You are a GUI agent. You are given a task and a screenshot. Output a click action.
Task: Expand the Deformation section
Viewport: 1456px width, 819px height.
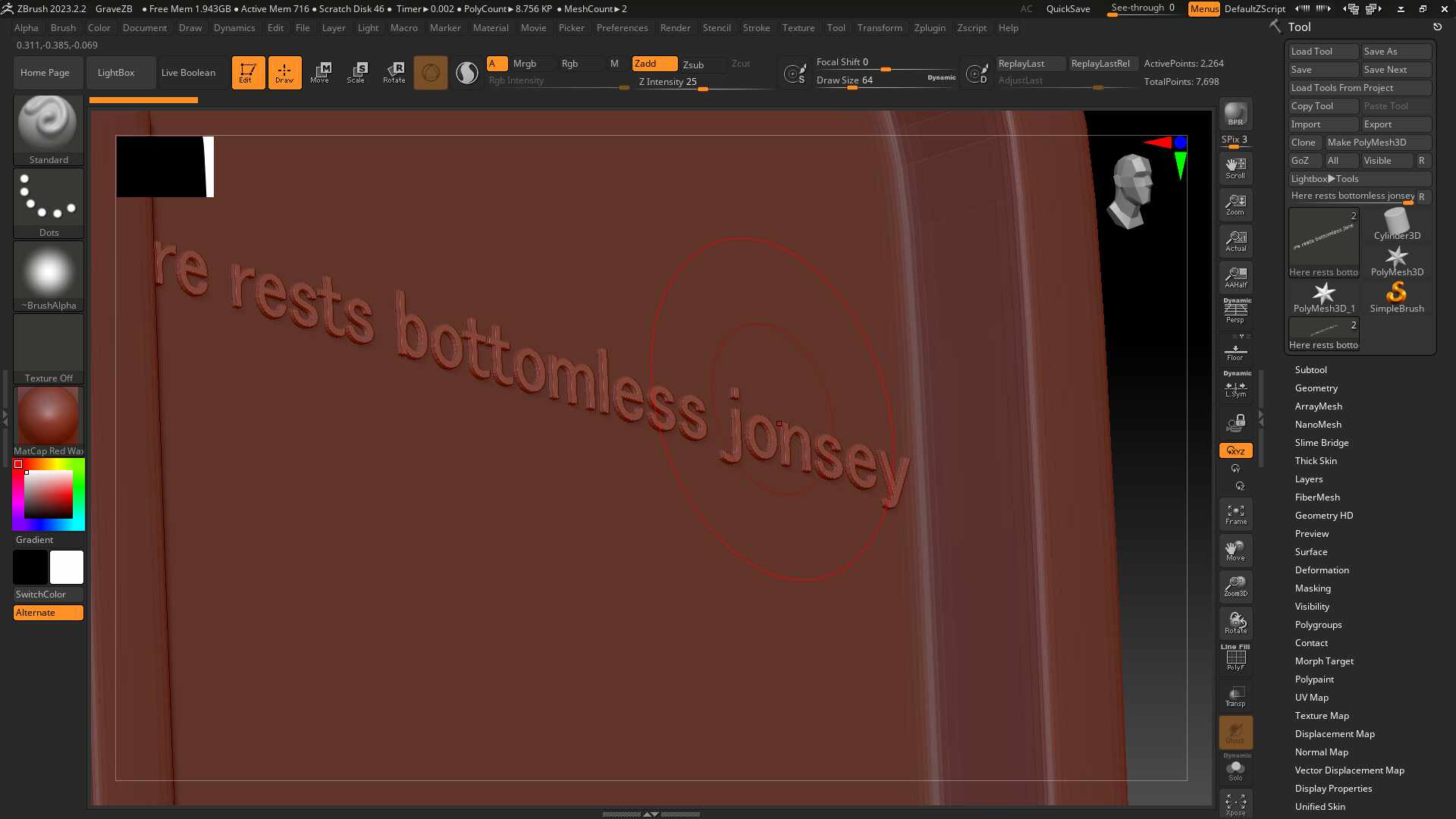click(1322, 570)
